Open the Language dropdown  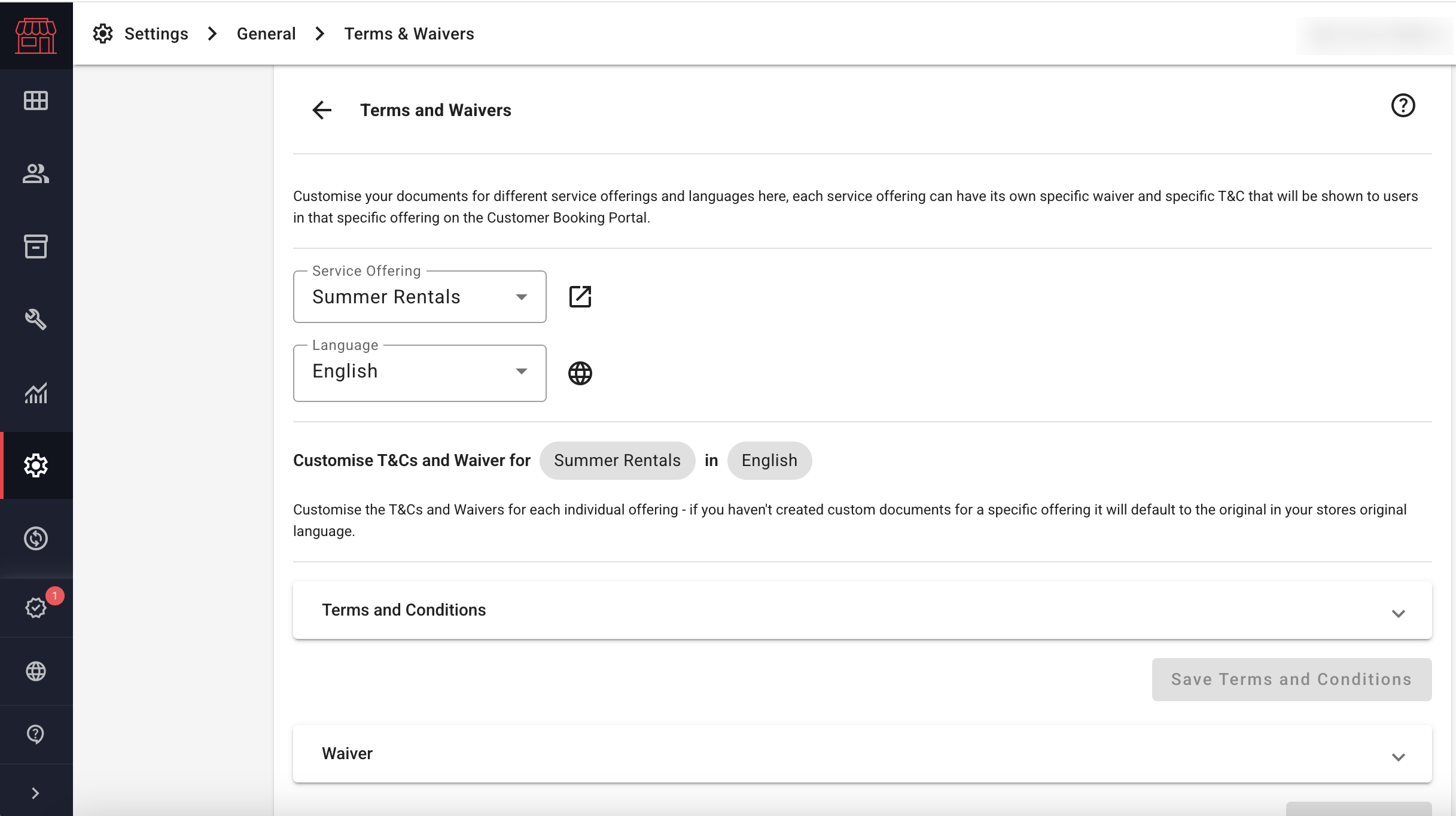point(419,372)
